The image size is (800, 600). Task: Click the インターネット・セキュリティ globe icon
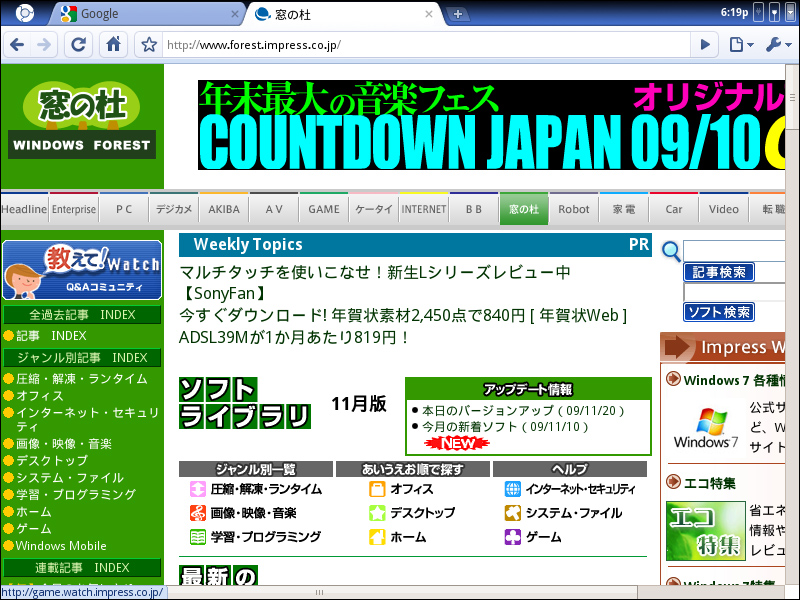(513, 489)
